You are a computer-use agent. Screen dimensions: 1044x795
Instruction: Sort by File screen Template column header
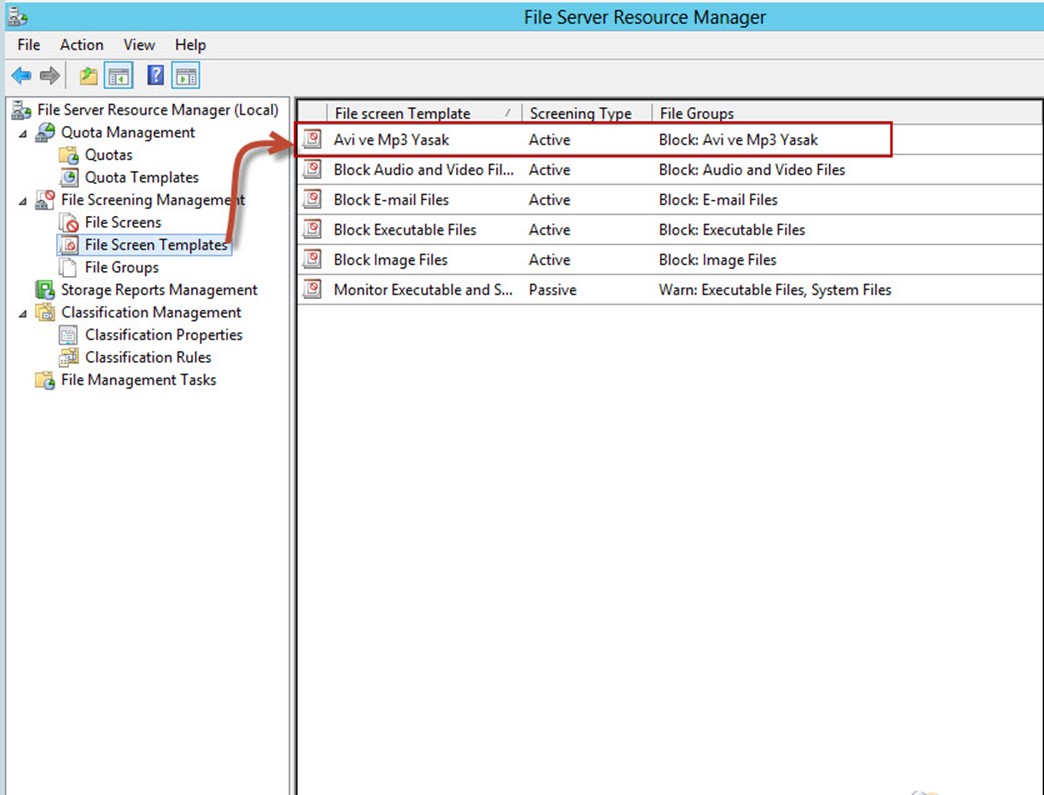pyautogui.click(x=423, y=113)
